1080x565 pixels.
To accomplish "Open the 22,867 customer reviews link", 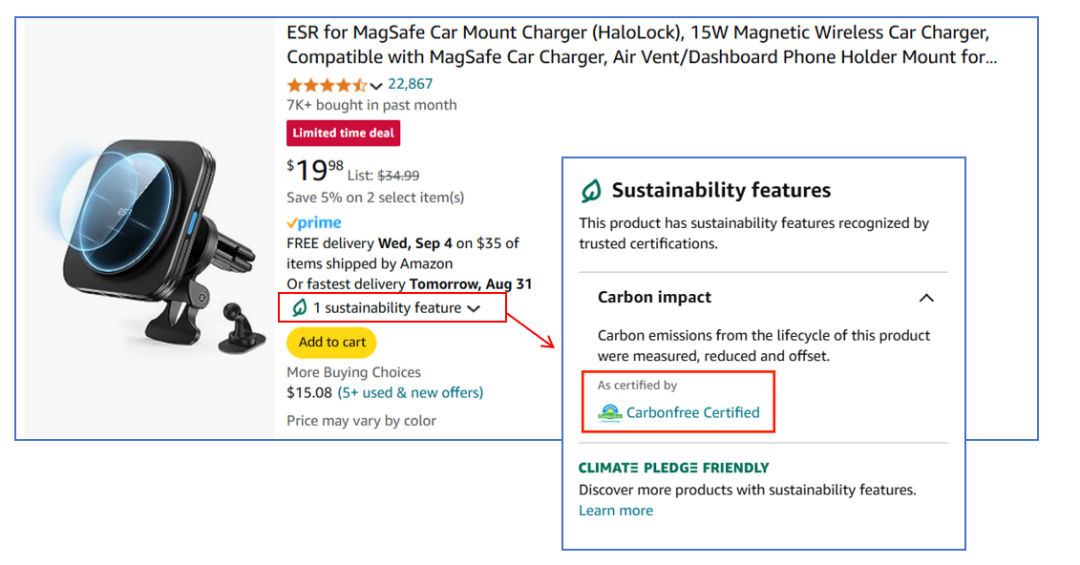I will point(410,84).
